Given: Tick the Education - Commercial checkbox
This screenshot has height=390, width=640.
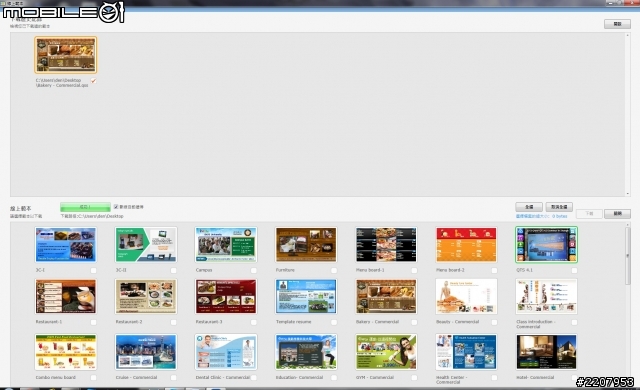Looking at the screenshot, I should coord(334,378).
